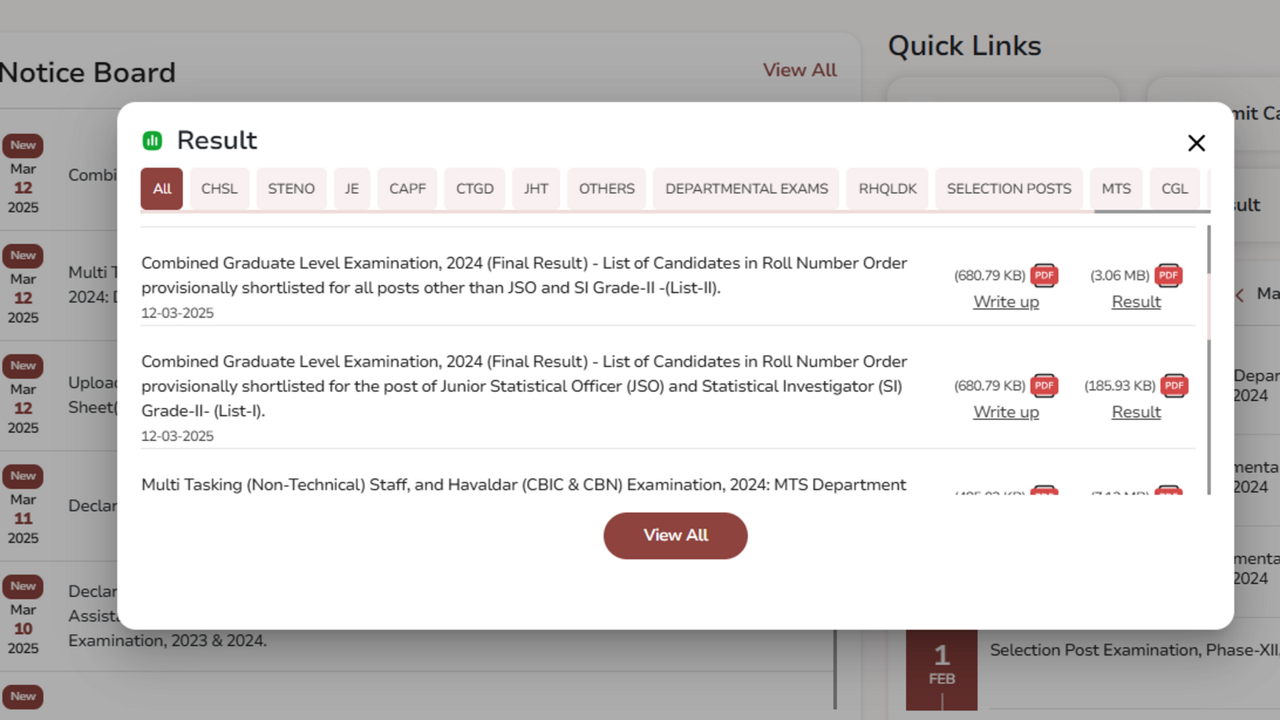The width and height of the screenshot is (1280, 720).
Task: Click the green chart icon beside Result title
Action: (152, 140)
